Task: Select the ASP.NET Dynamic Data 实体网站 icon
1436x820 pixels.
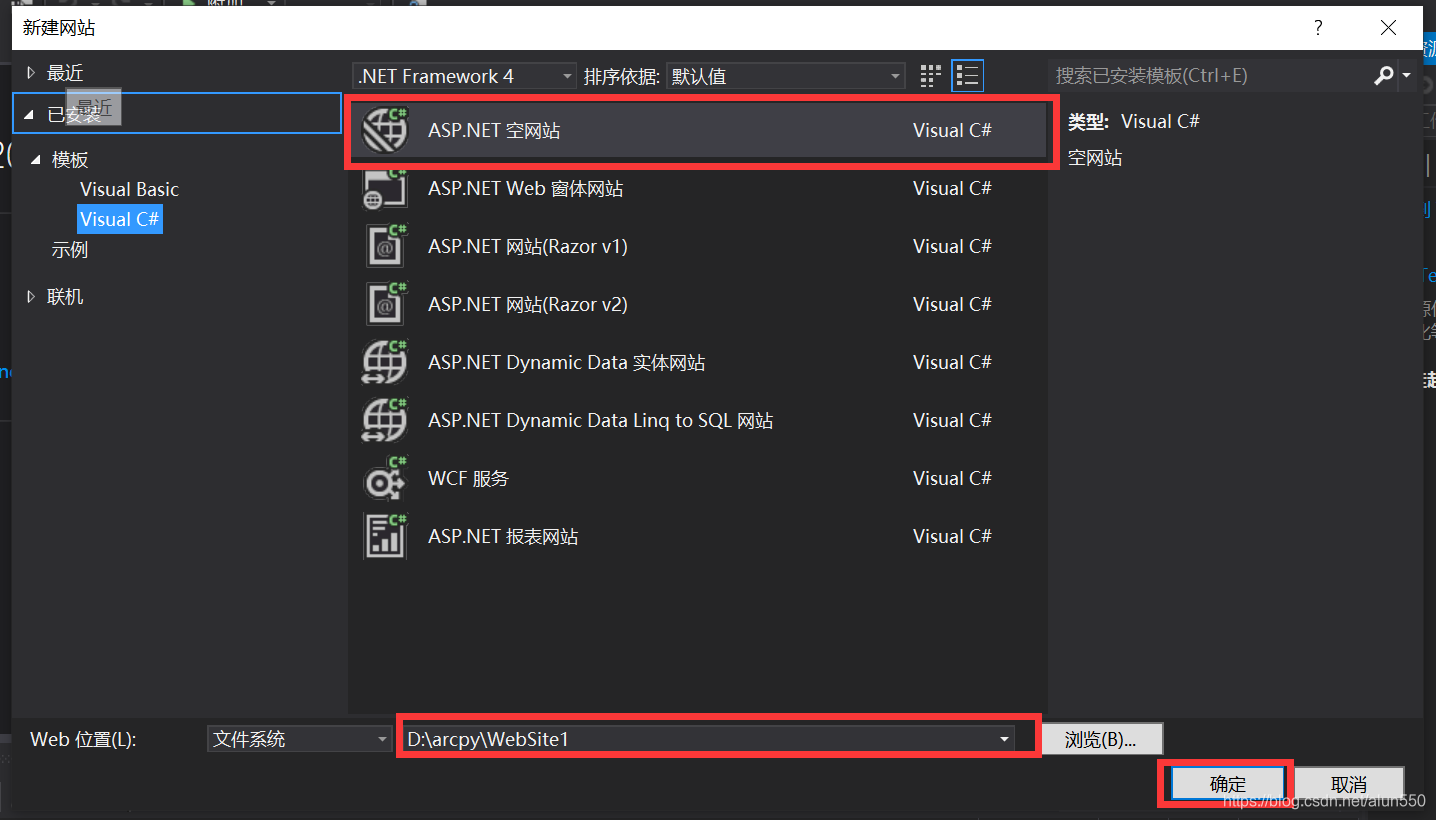Action: (x=385, y=362)
